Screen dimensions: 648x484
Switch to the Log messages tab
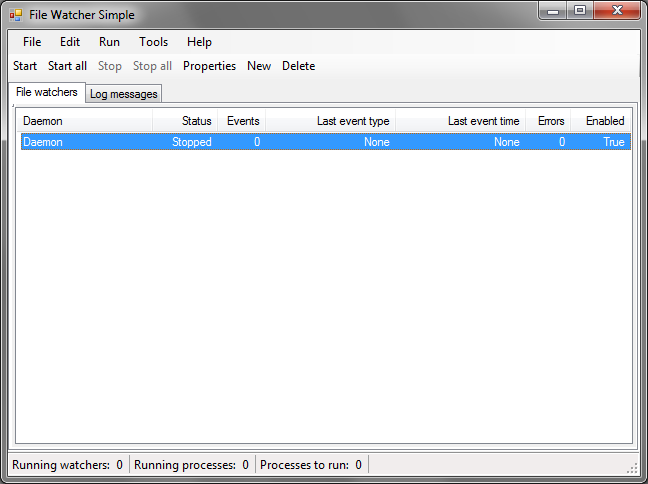123,94
